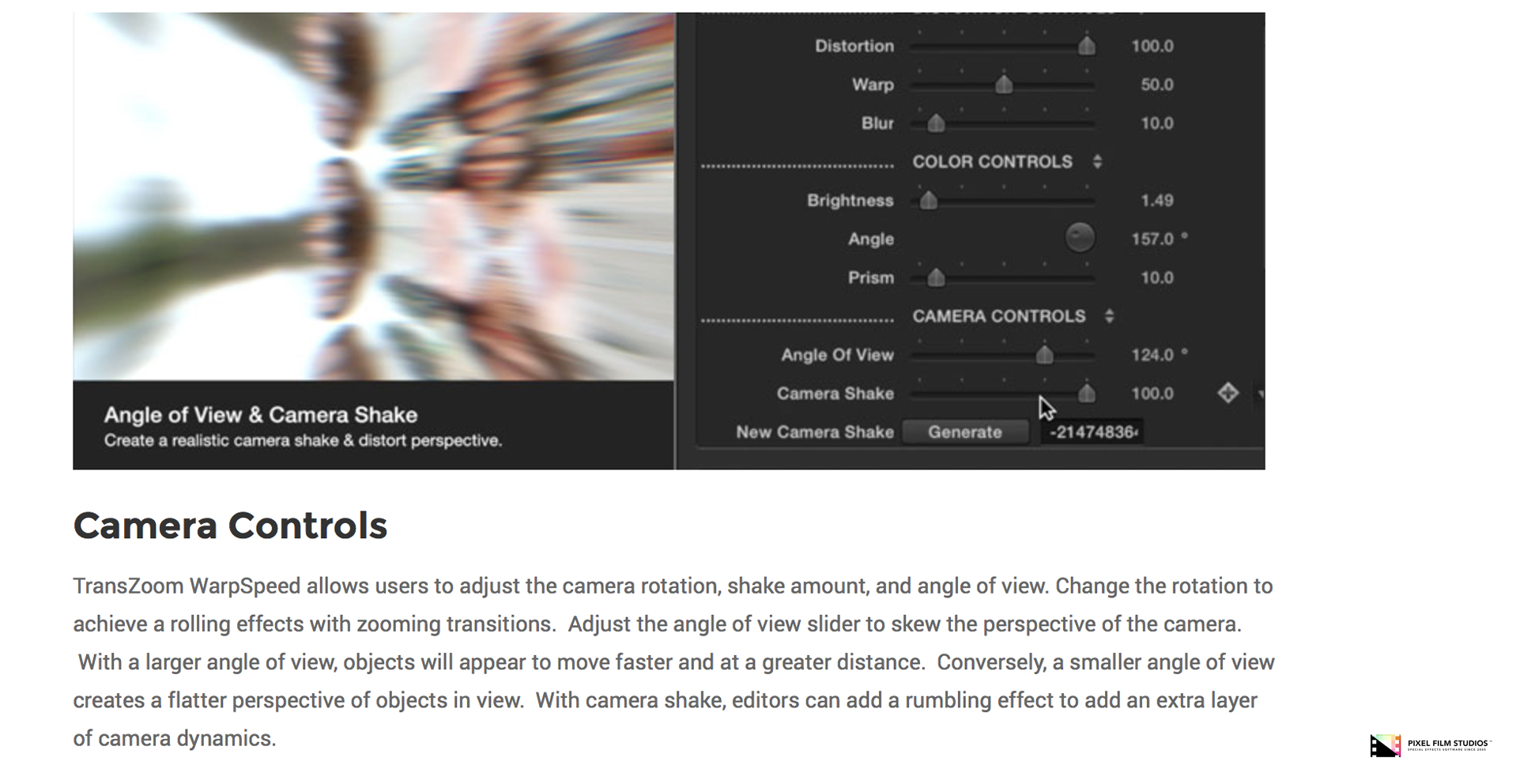Move the Angle Of View slider
1516x784 pixels.
[1045, 355]
